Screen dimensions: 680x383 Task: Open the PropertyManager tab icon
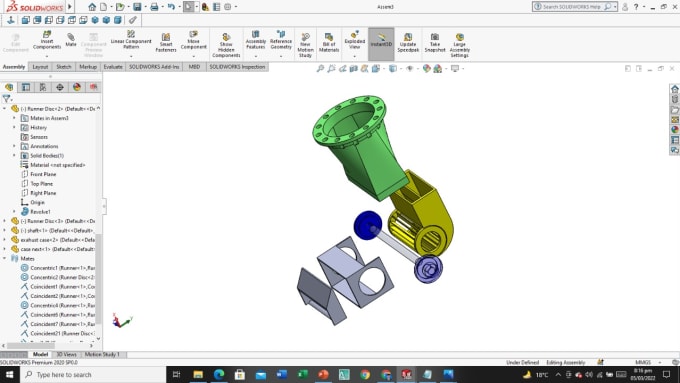click(26, 87)
